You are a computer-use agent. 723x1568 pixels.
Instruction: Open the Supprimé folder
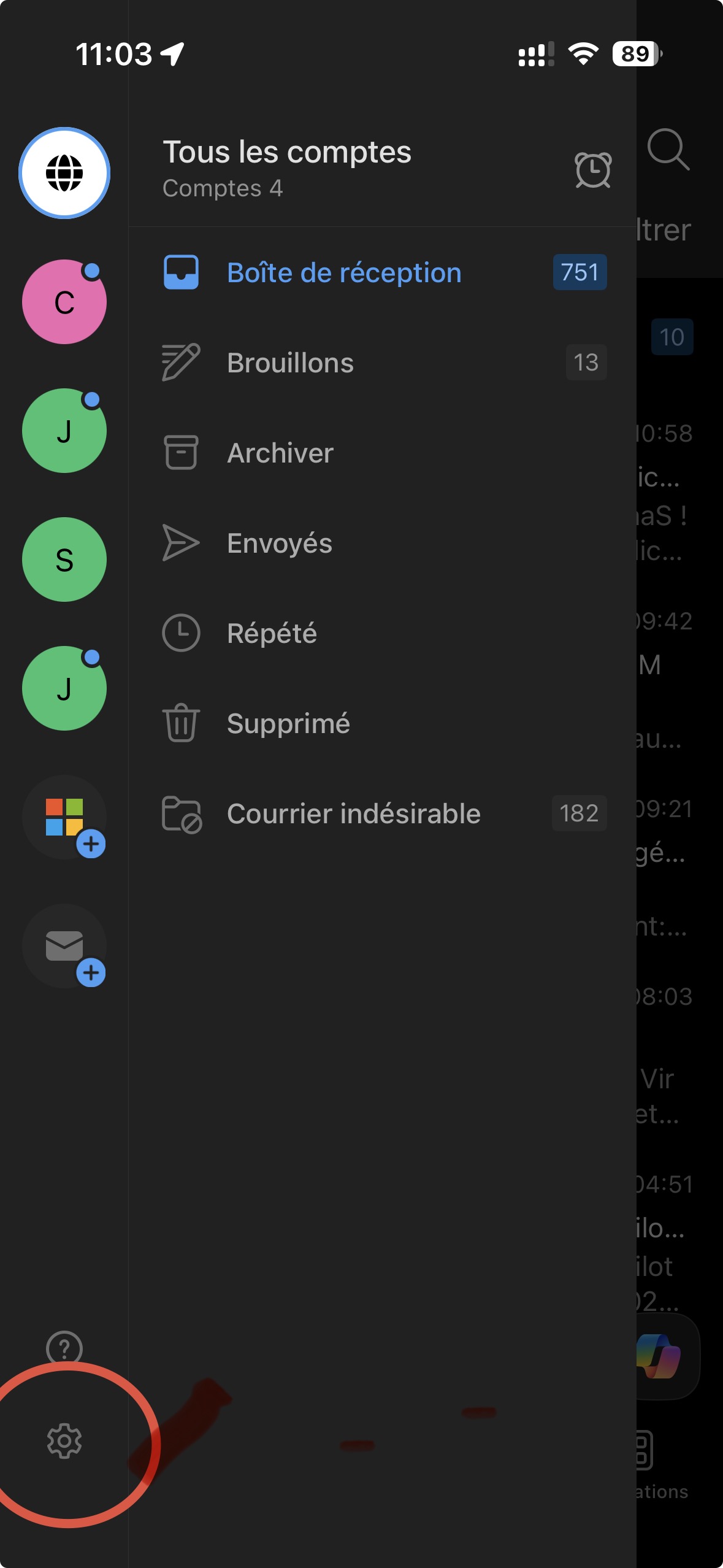(x=382, y=723)
